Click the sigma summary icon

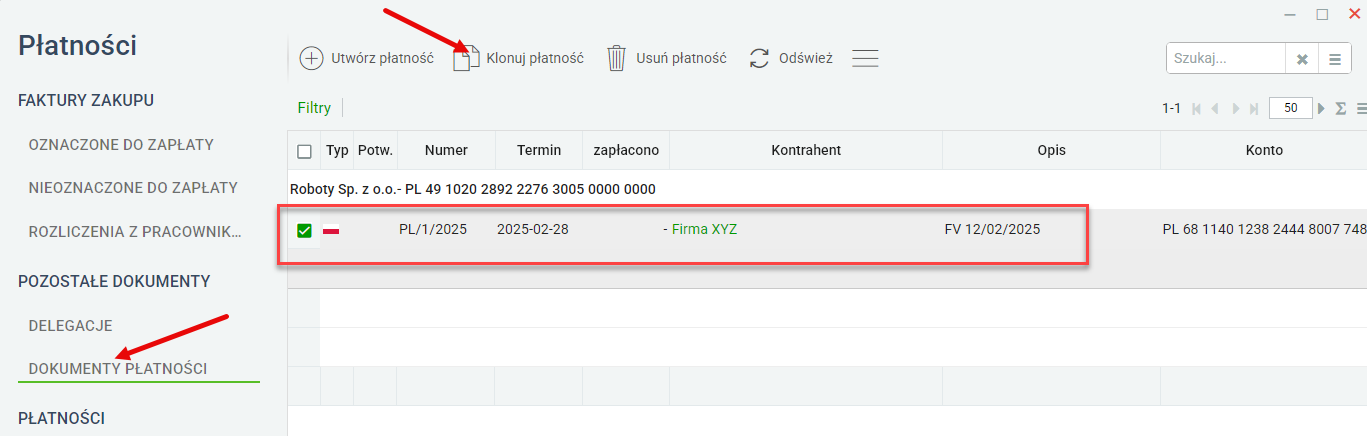click(1341, 108)
